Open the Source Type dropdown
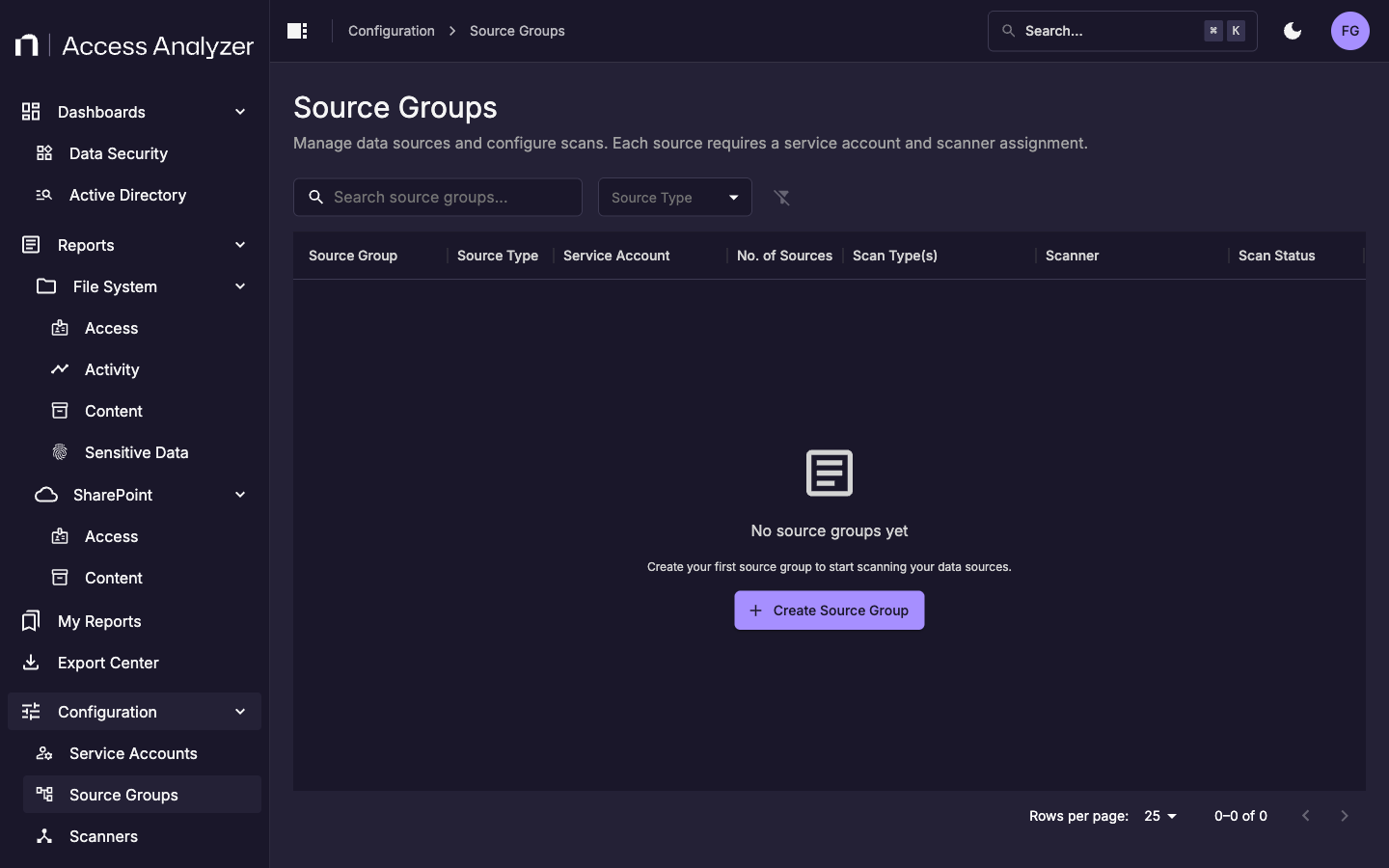This screenshot has width=1389, height=868. pyautogui.click(x=674, y=197)
